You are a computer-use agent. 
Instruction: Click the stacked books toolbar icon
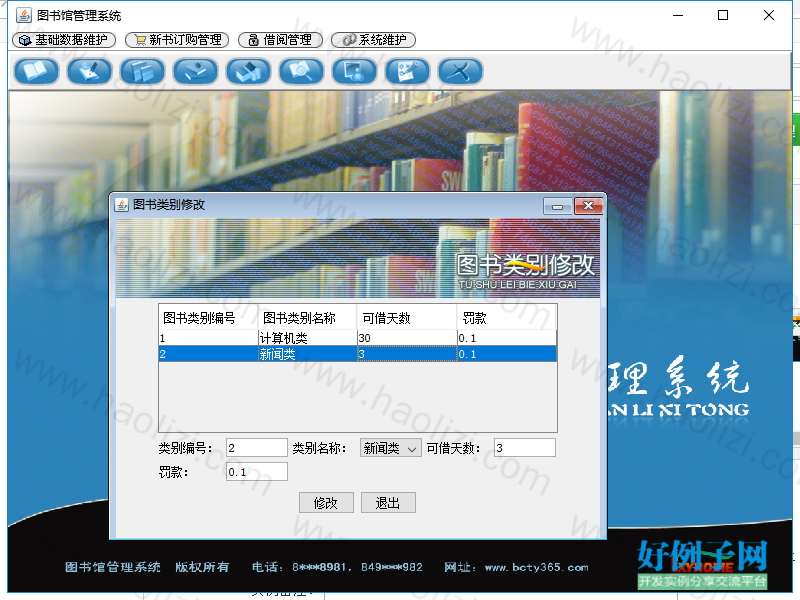[142, 71]
